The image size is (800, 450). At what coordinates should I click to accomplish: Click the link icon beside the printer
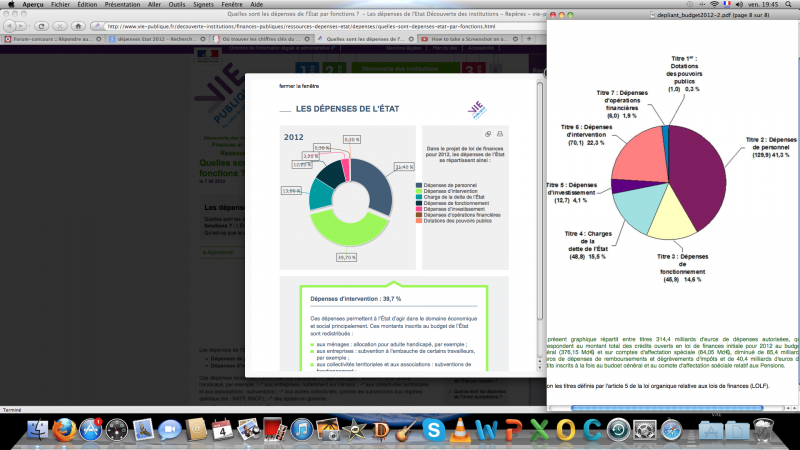[x=488, y=133]
